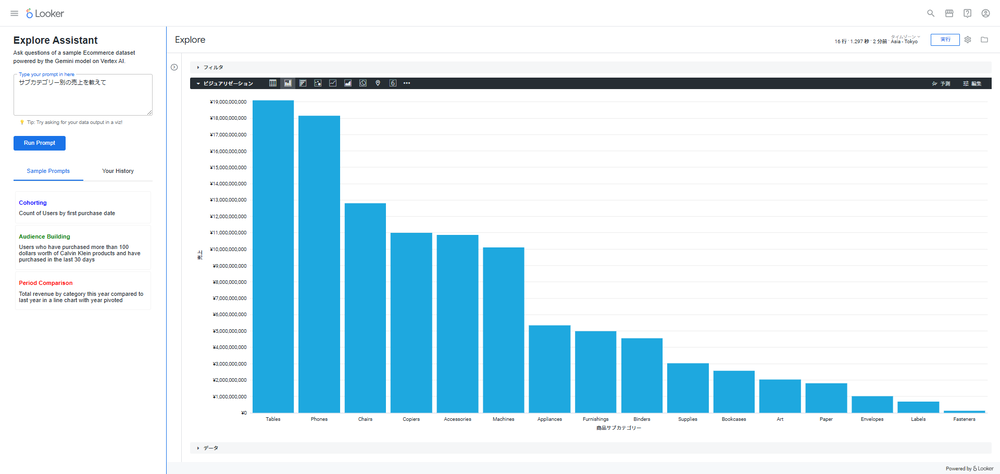Click the Labels bar in chart
Image resolution: width=1000 pixels, height=474 pixels.
point(918,407)
